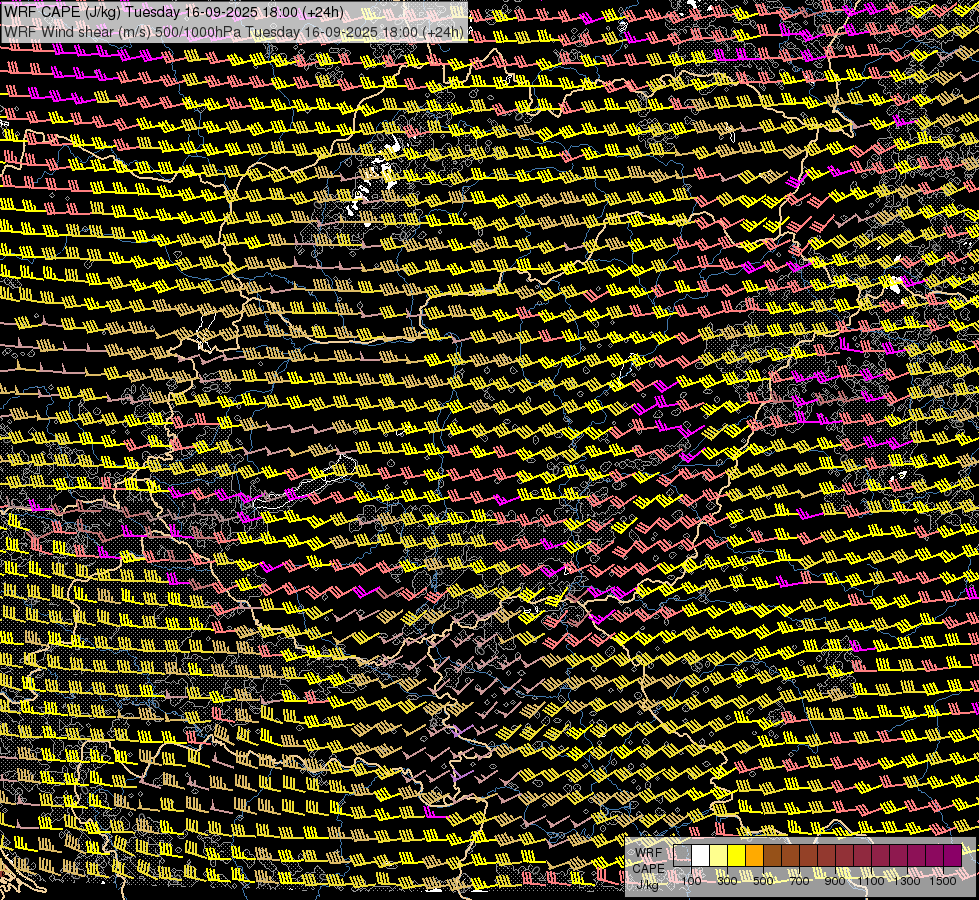Click the legend value '500'
This screenshot has width=979, height=900.
763,881
